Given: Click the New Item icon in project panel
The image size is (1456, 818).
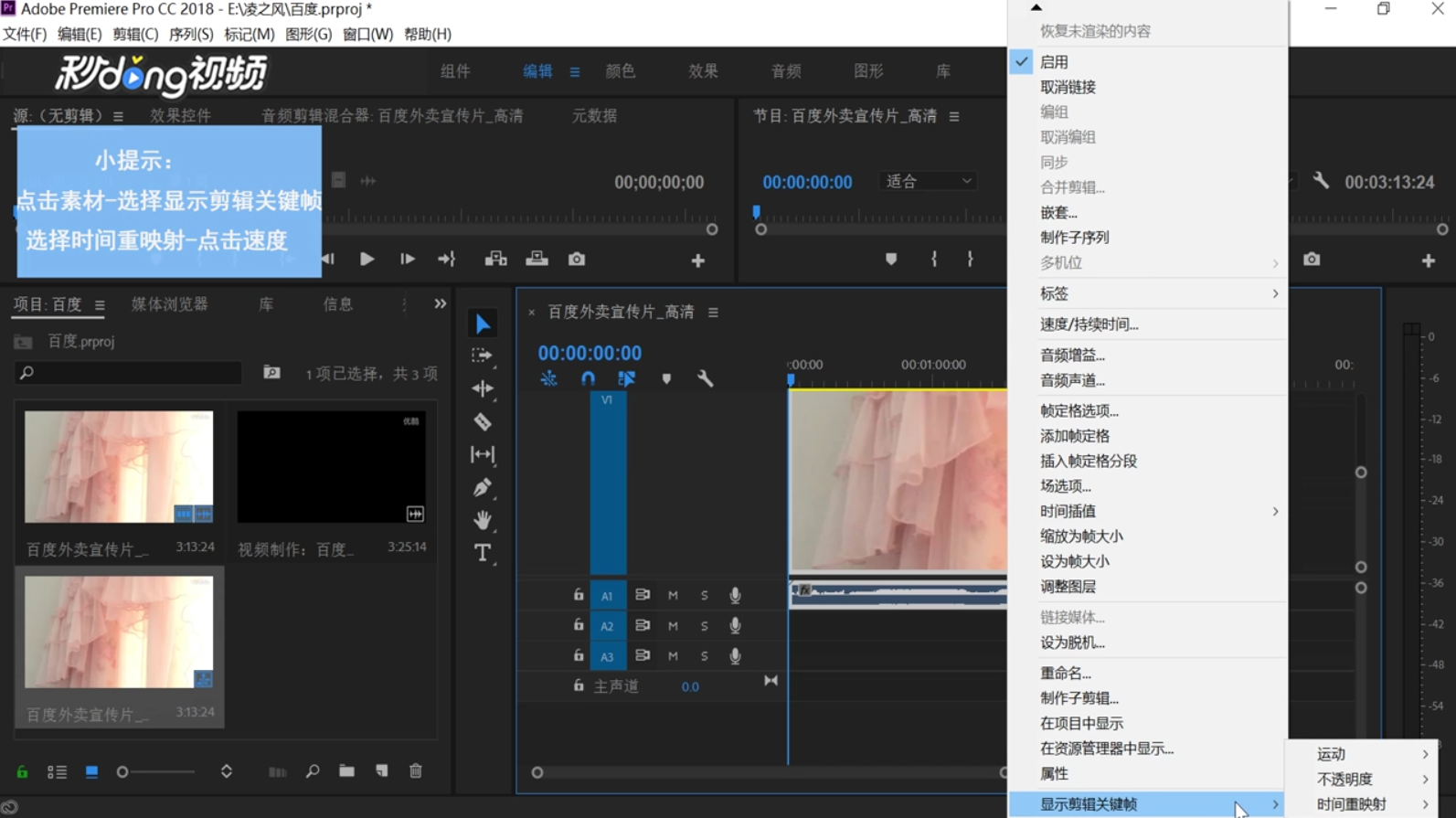Looking at the screenshot, I should [x=382, y=771].
